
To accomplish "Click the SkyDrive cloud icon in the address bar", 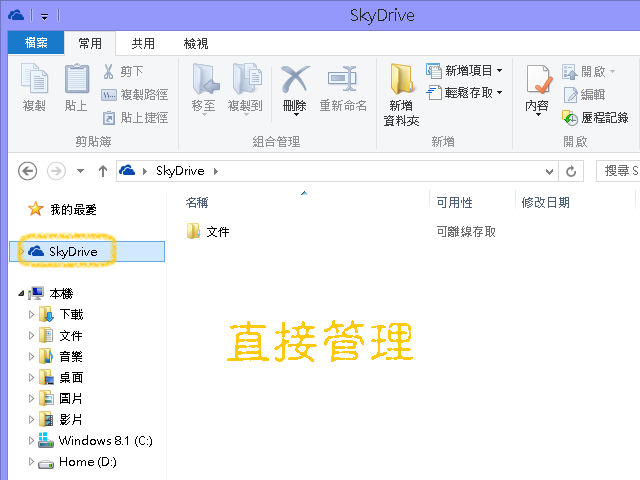I will click(127, 170).
